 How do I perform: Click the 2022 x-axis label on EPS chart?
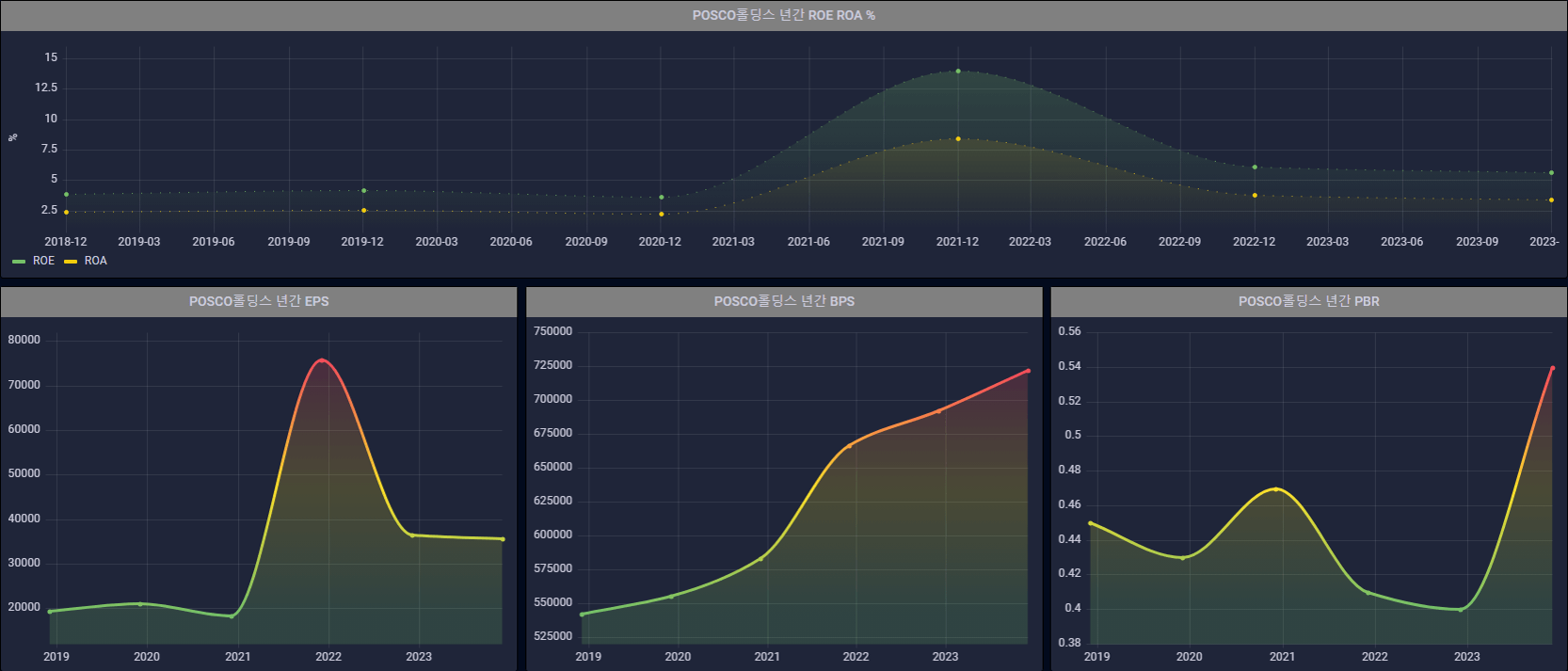[328, 657]
